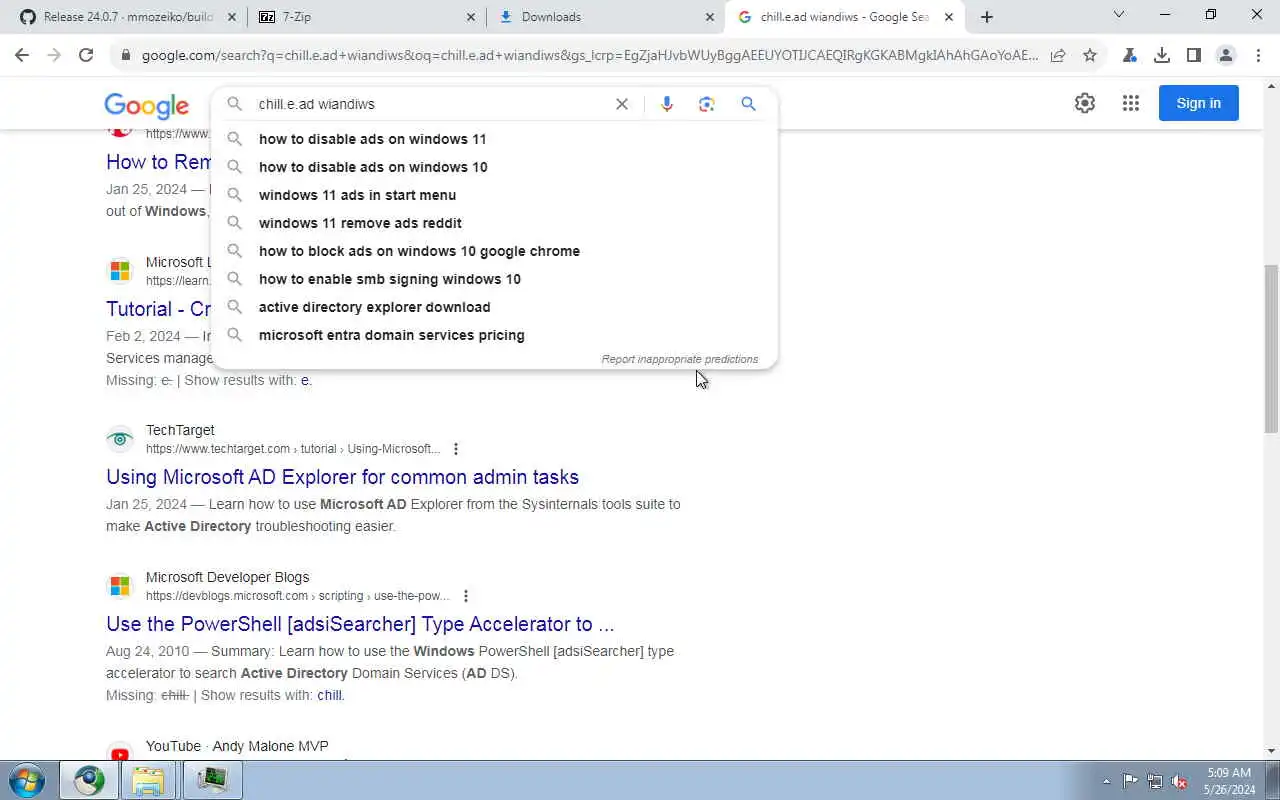Click the TechTarget site name
The width and height of the screenshot is (1280, 800).
[180, 430]
